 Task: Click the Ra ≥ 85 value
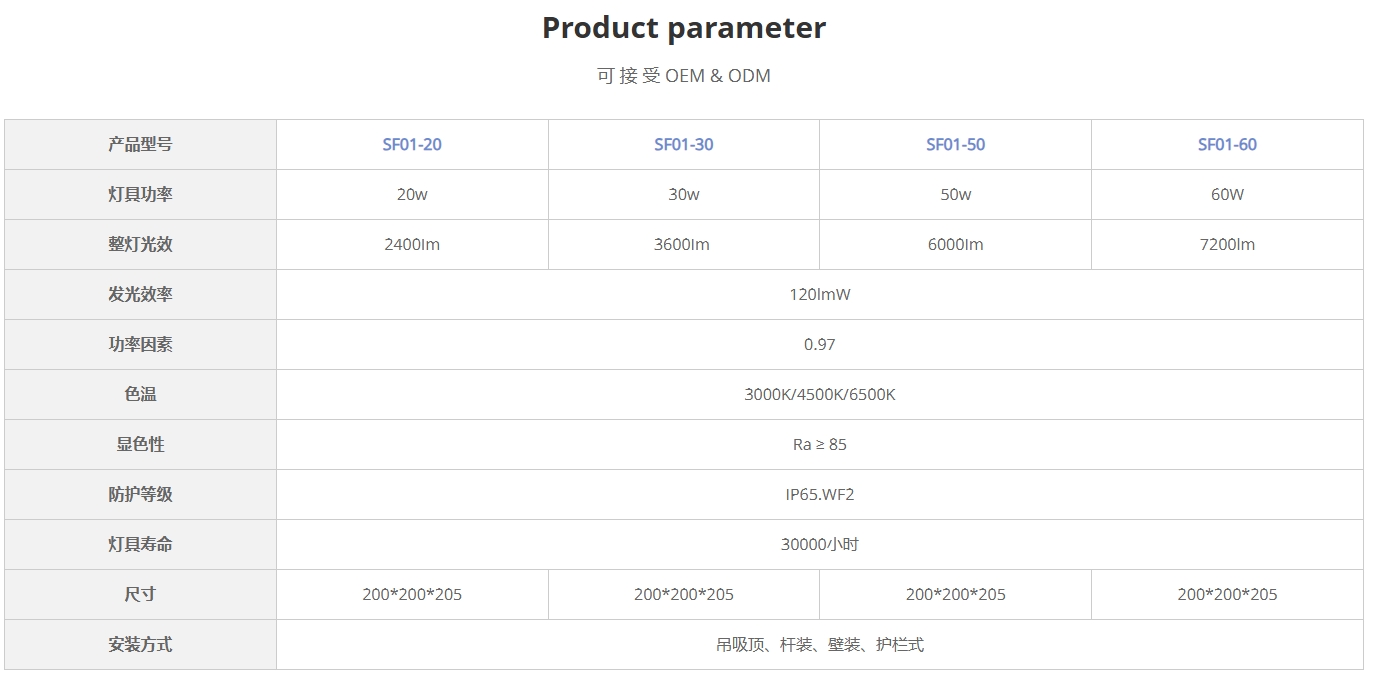tap(819, 444)
